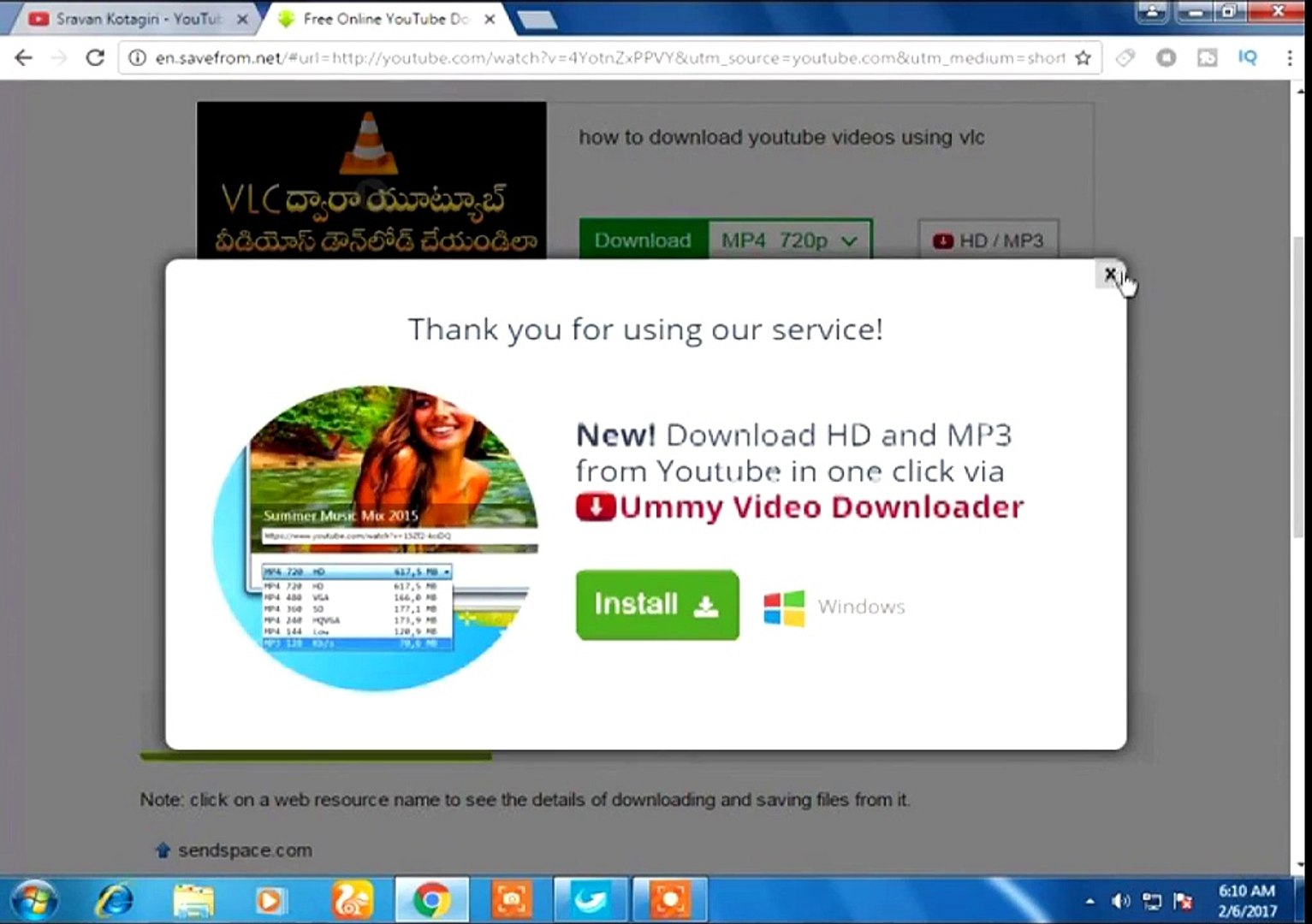This screenshot has width=1312, height=924.
Task: Click the tag extension icon in toolbar
Action: pyautogui.click(x=1125, y=57)
